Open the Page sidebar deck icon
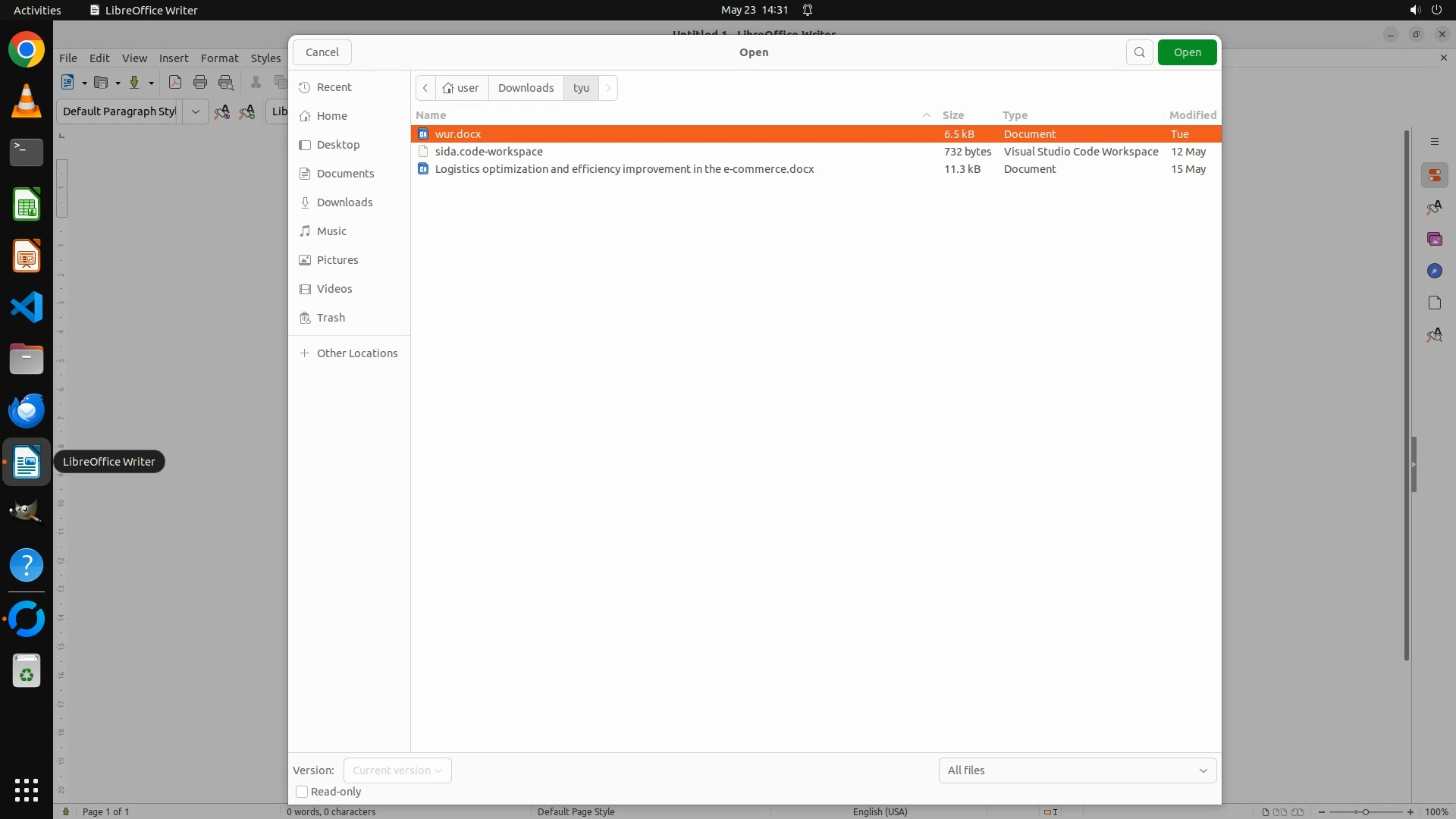Viewport: 1456px width, 819px height. coord(1434,303)
